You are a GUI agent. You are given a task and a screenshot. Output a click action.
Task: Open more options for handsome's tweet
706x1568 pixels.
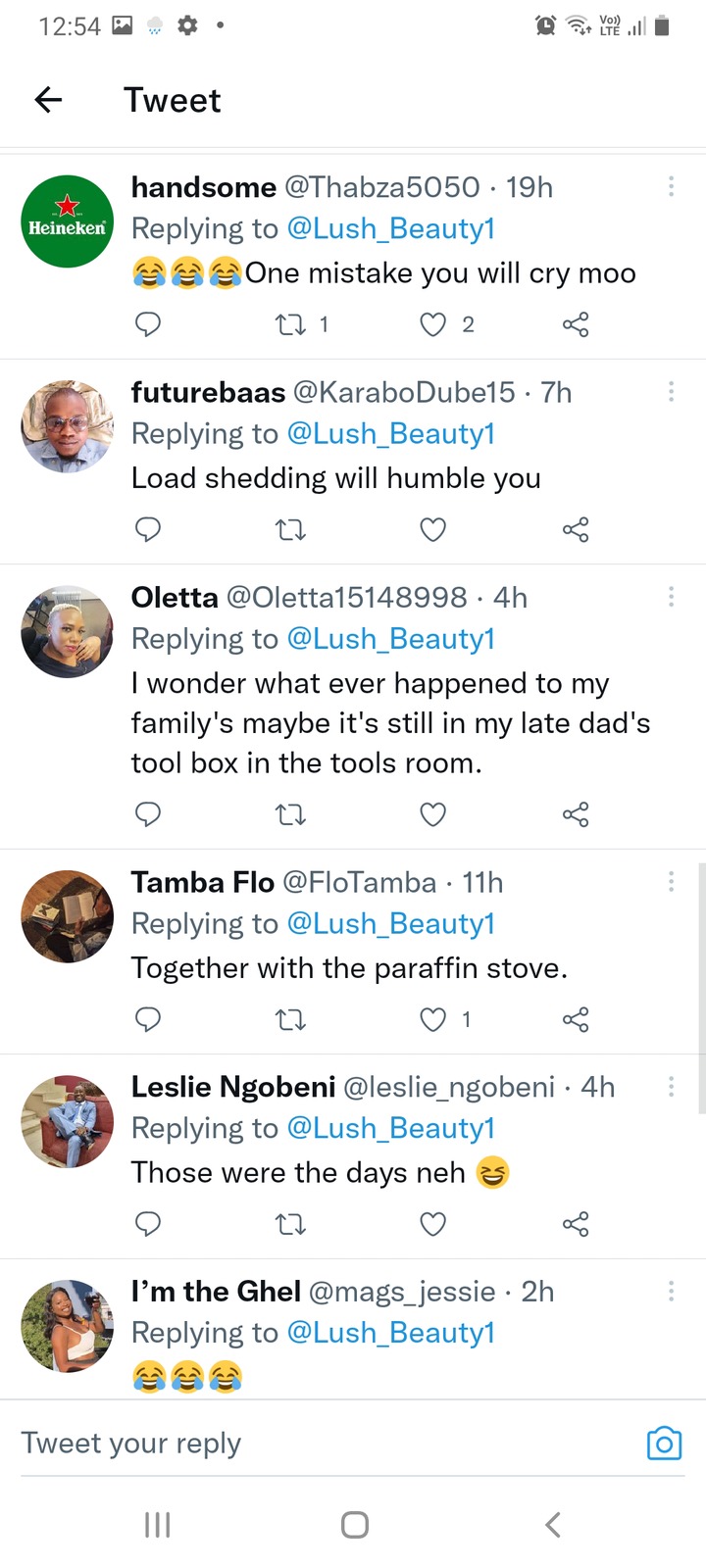click(671, 186)
